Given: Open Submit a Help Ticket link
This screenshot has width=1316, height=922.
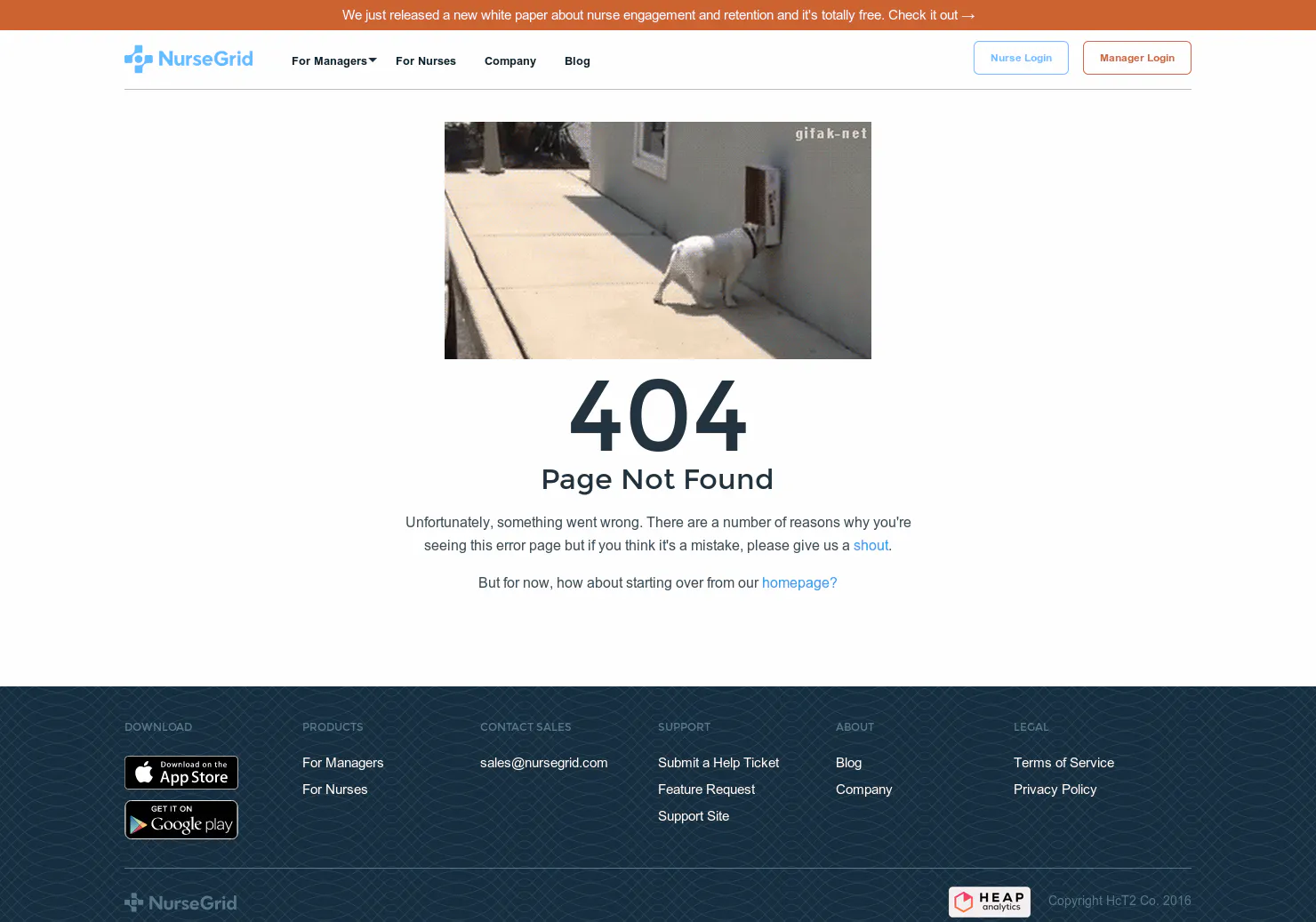Looking at the screenshot, I should (x=718, y=763).
